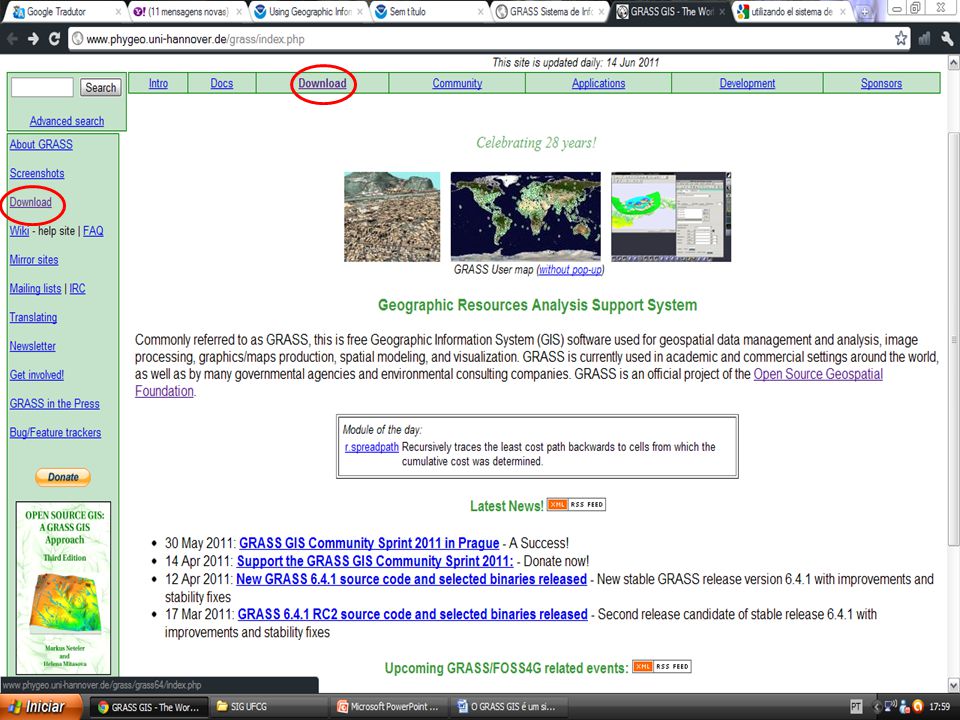Open the Chrome wrench settings menu

click(x=947, y=39)
